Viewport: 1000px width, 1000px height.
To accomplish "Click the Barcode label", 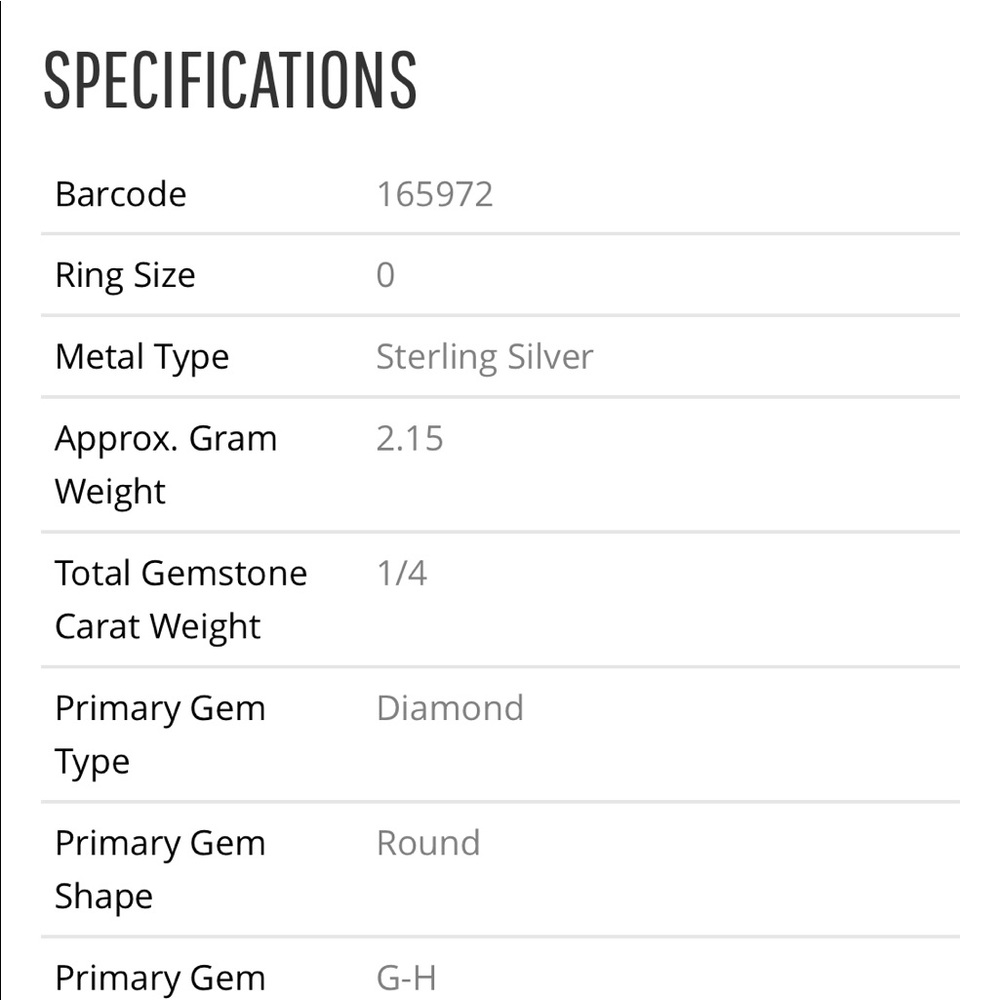I will (x=120, y=194).
